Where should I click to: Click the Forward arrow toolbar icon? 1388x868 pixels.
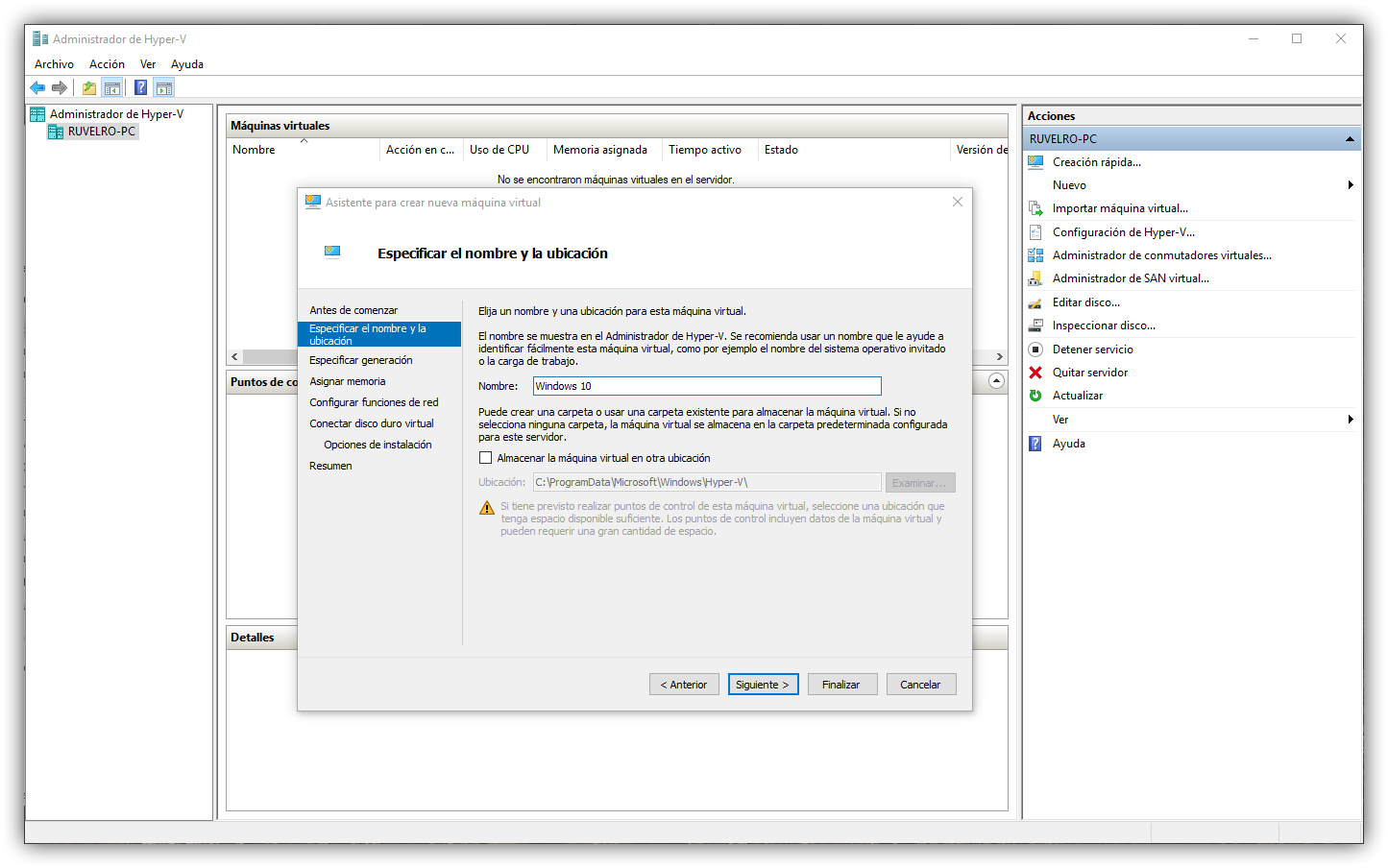tap(60, 88)
